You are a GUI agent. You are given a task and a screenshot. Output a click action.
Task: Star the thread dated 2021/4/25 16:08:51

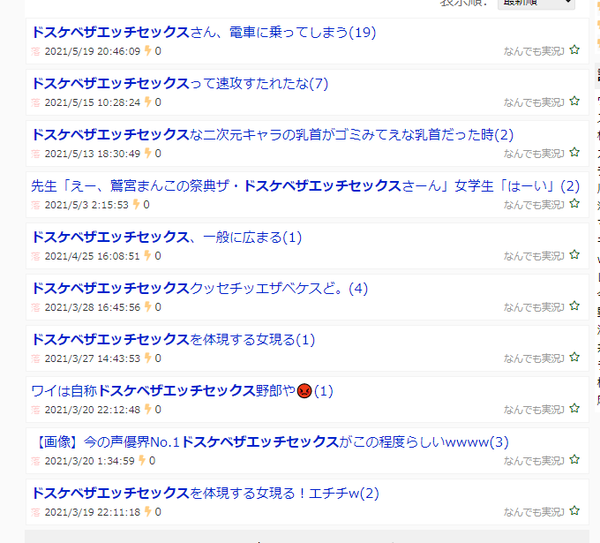click(x=574, y=255)
